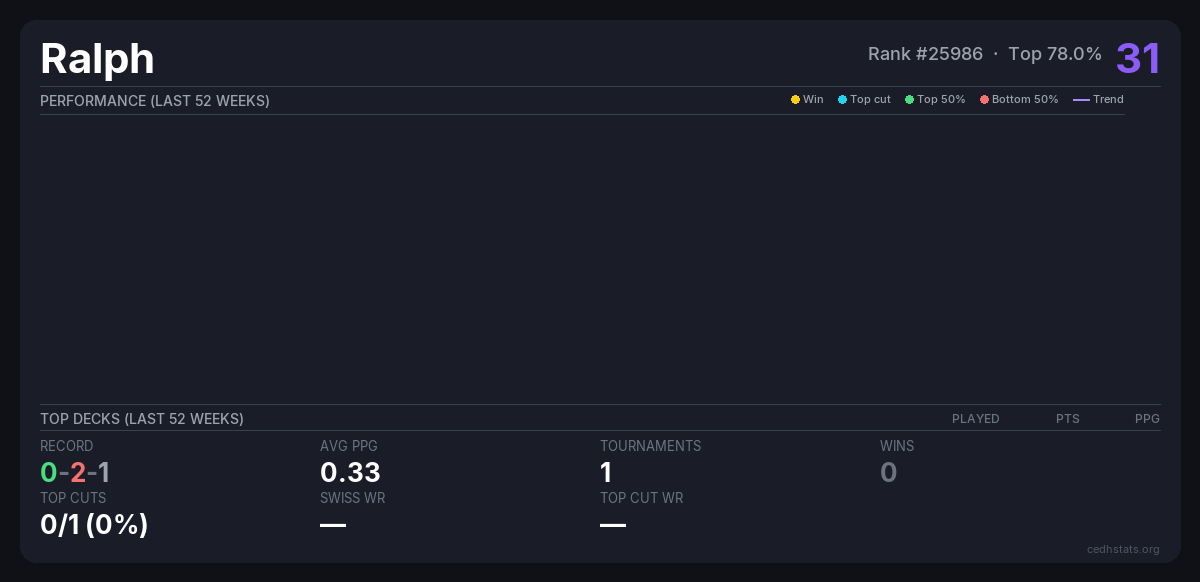Select the Top Decks (Last 52 Weeks) header
Screen dimensions: 1200x582
[142, 419]
